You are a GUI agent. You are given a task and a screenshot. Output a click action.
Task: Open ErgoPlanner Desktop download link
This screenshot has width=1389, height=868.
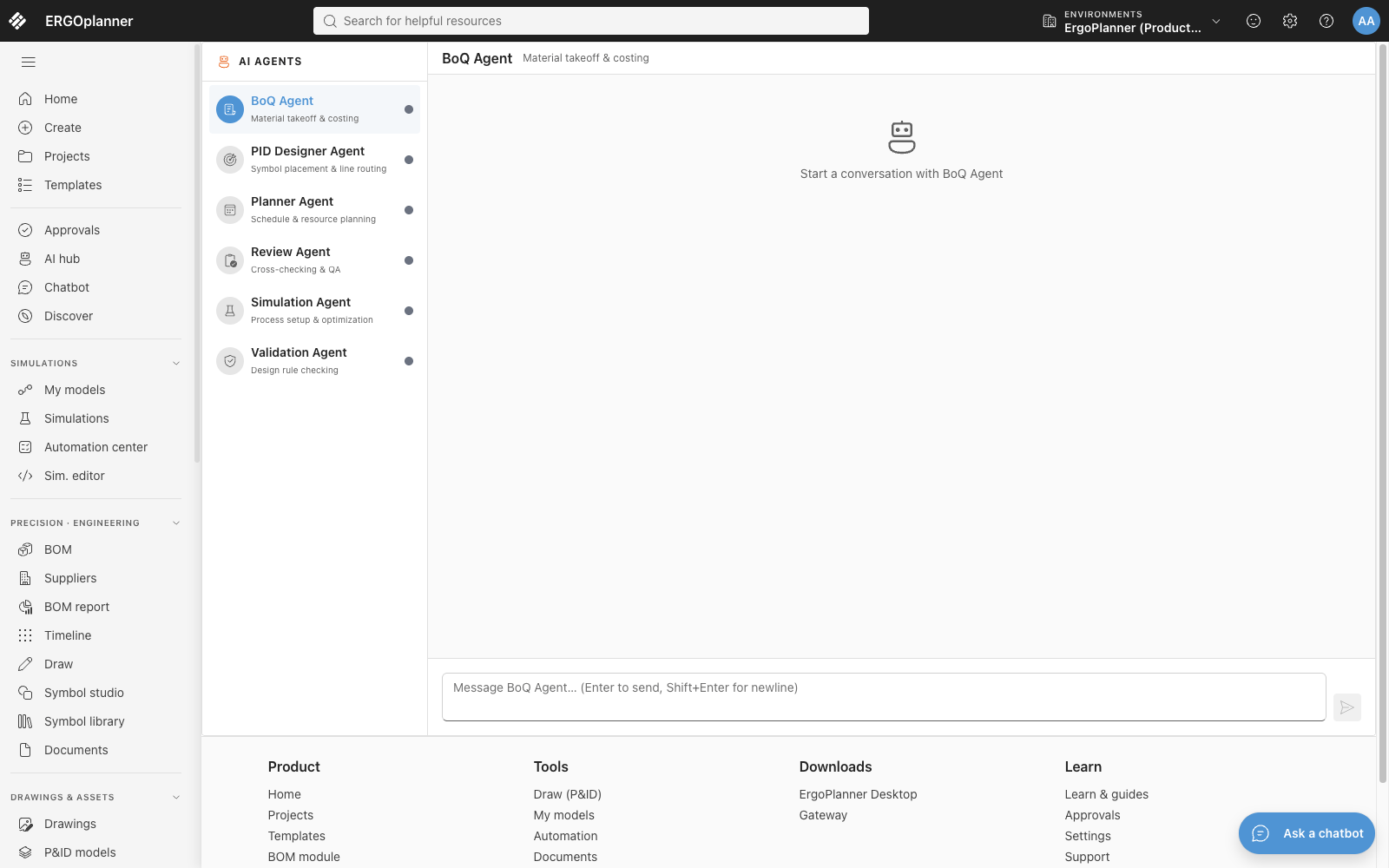(x=858, y=794)
